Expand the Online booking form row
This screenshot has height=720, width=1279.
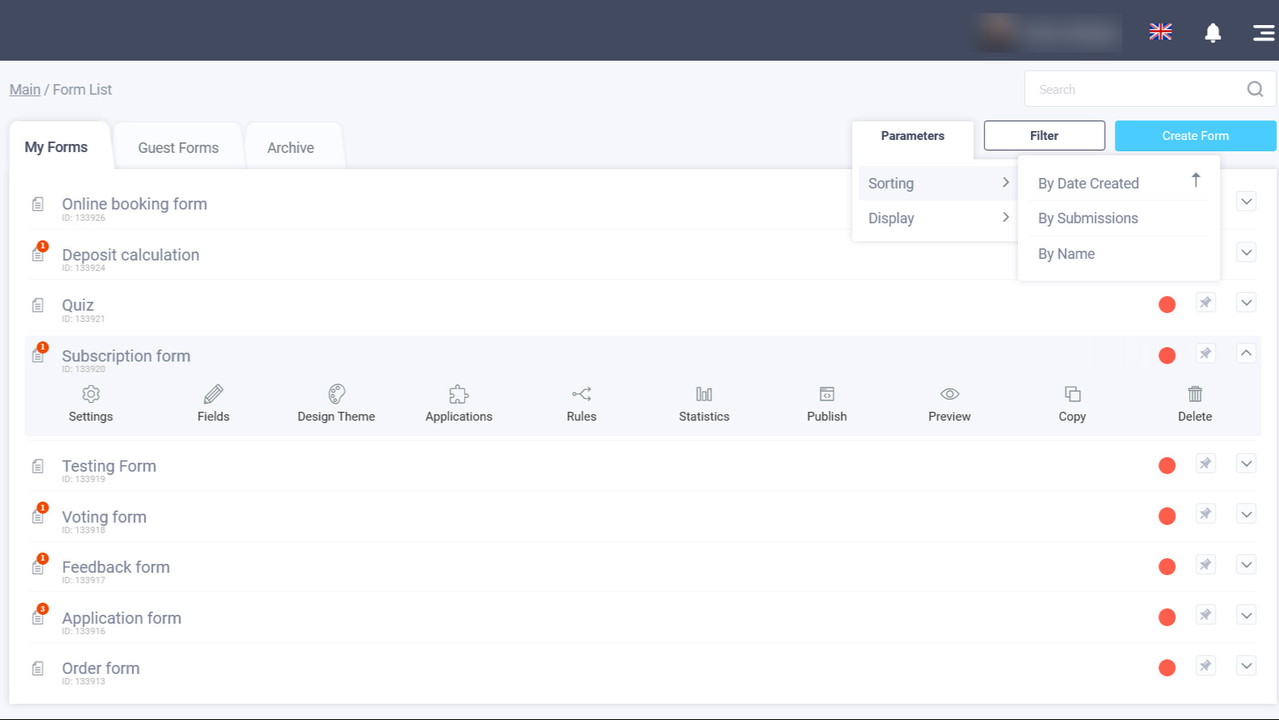point(1246,202)
